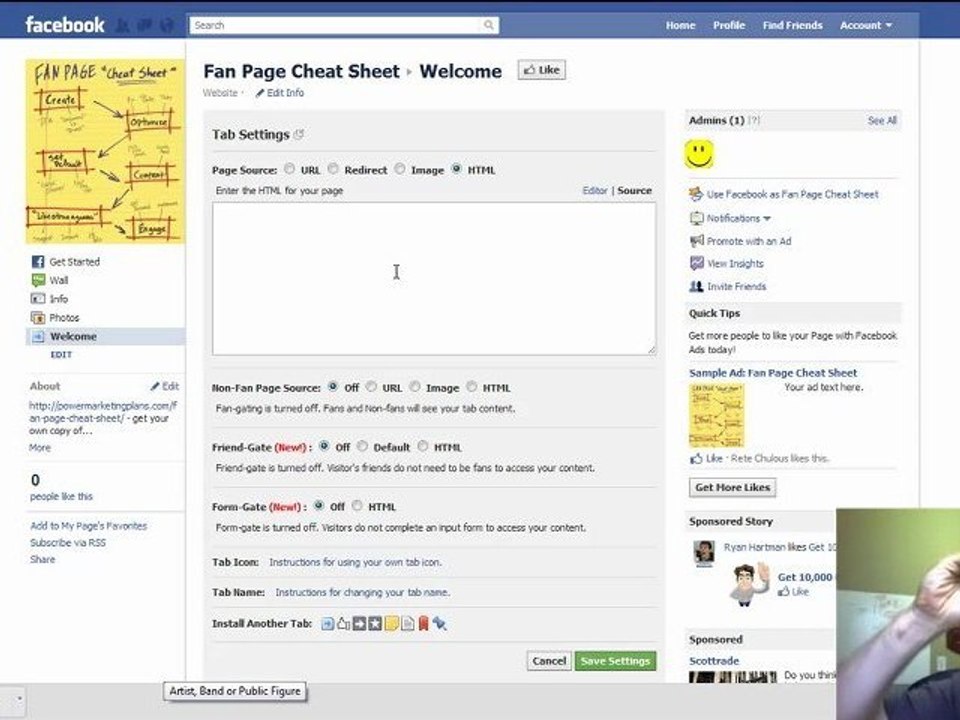
Task: Open tab name instructions link
Action: click(x=362, y=593)
